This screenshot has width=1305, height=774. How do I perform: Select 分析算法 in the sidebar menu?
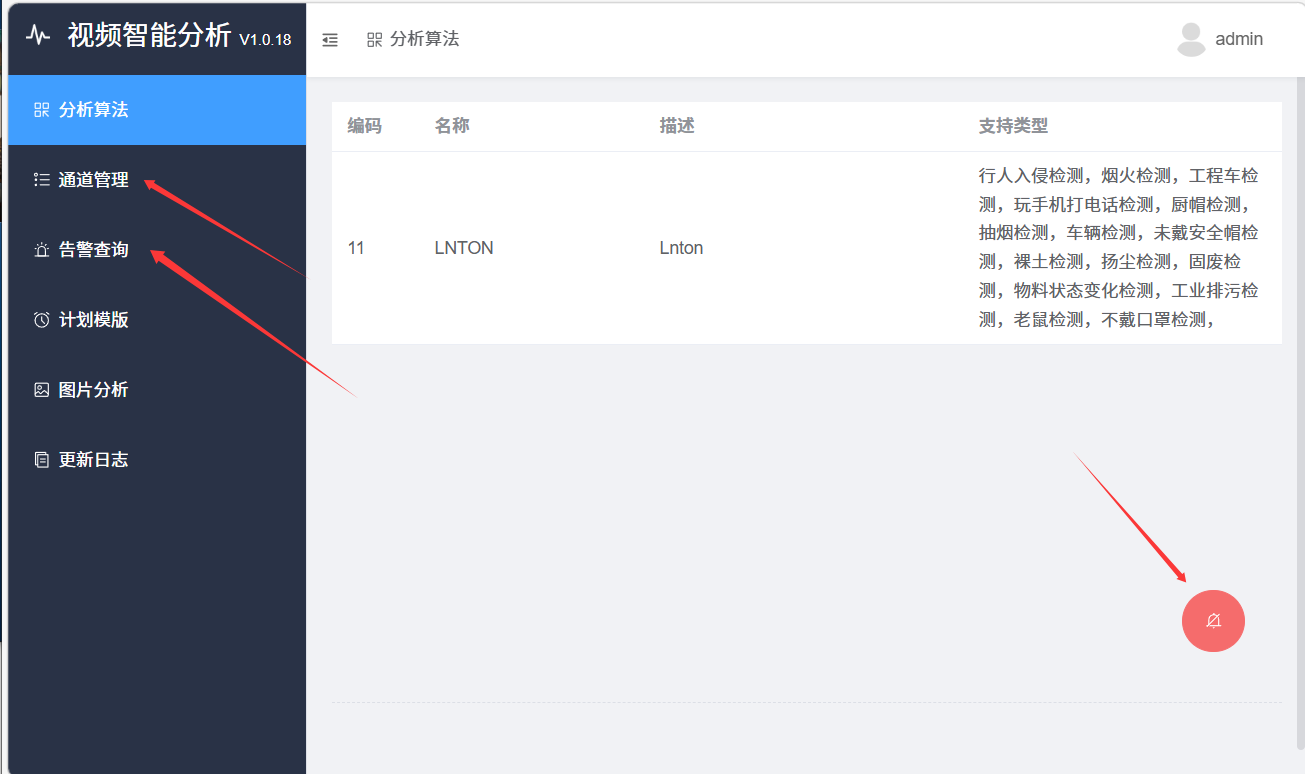coord(93,110)
